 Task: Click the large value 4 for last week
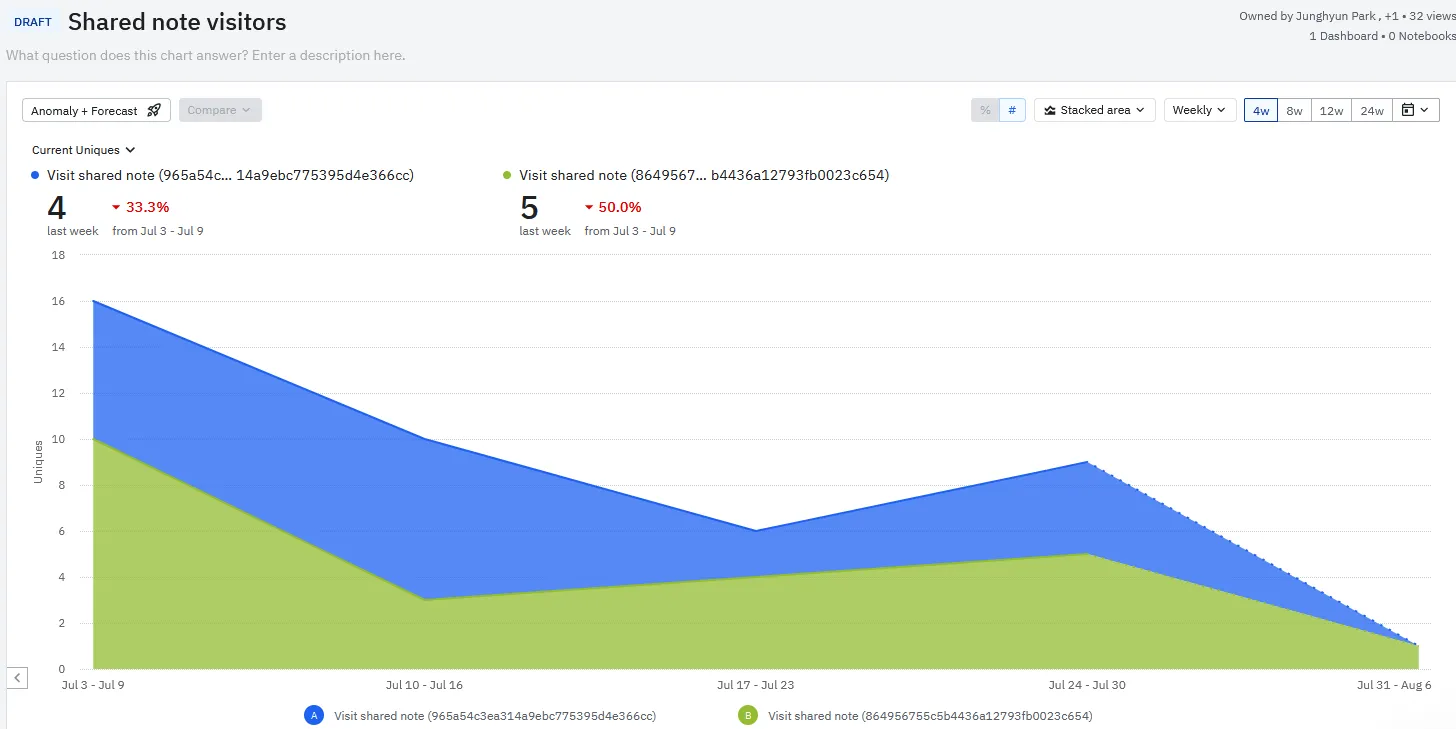click(x=57, y=208)
